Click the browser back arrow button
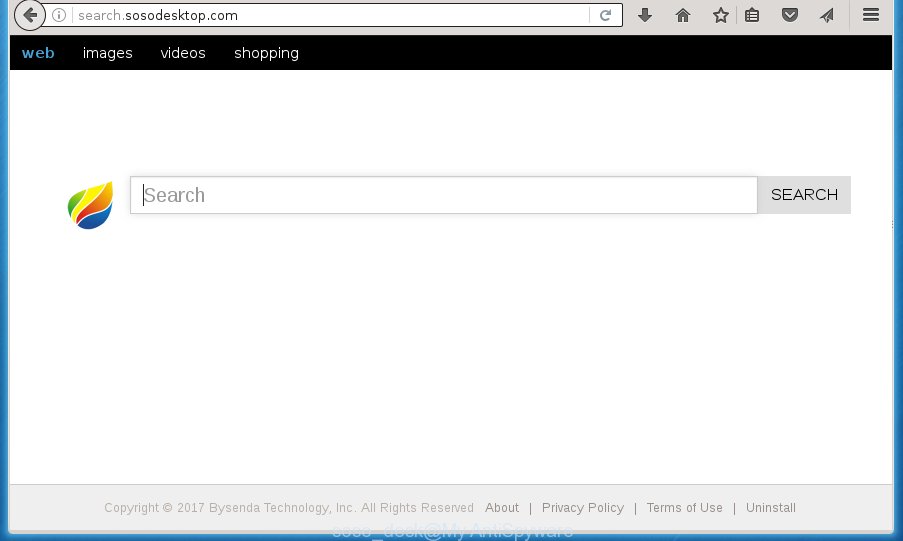903x541 pixels. pyautogui.click(x=29, y=15)
